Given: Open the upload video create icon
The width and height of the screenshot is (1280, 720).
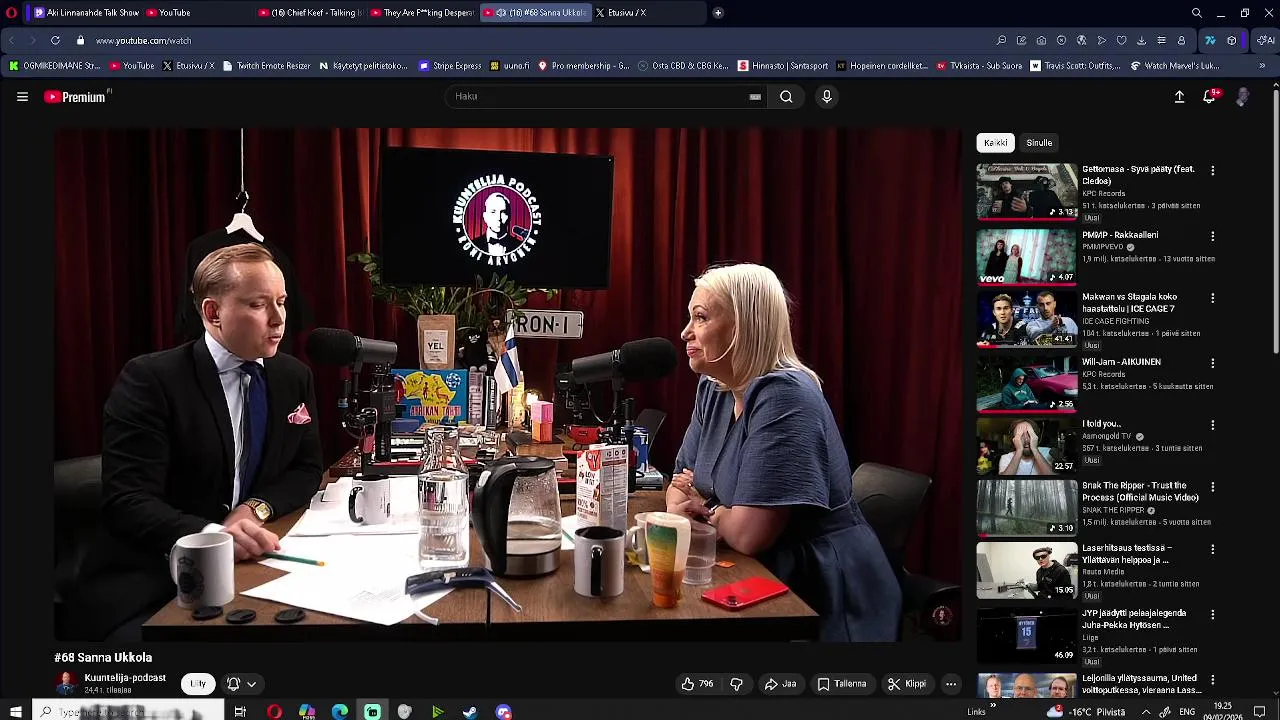Looking at the screenshot, I should [1179, 97].
